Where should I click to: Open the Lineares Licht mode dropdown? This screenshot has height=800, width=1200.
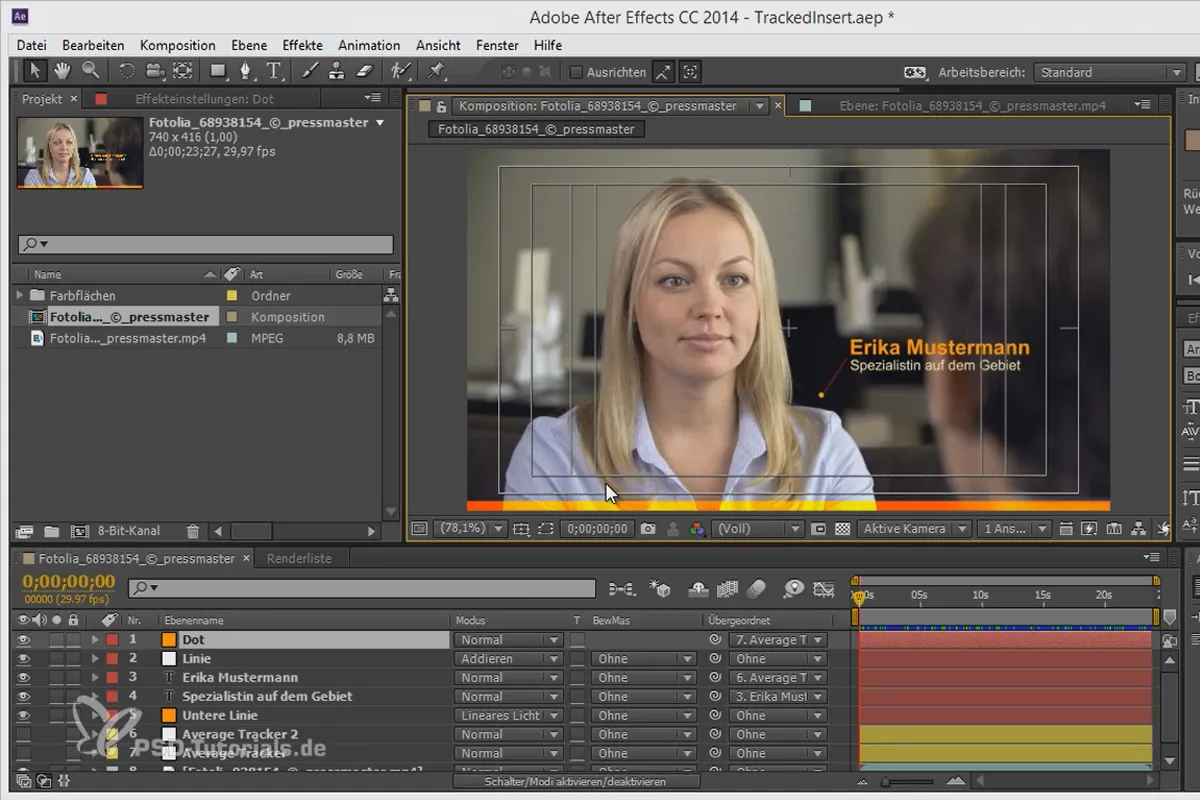coord(509,716)
